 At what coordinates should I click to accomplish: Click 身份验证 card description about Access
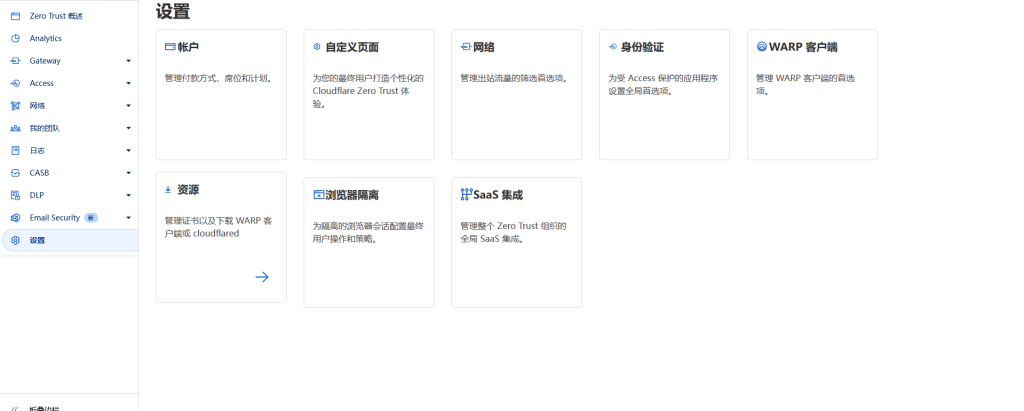click(663, 84)
